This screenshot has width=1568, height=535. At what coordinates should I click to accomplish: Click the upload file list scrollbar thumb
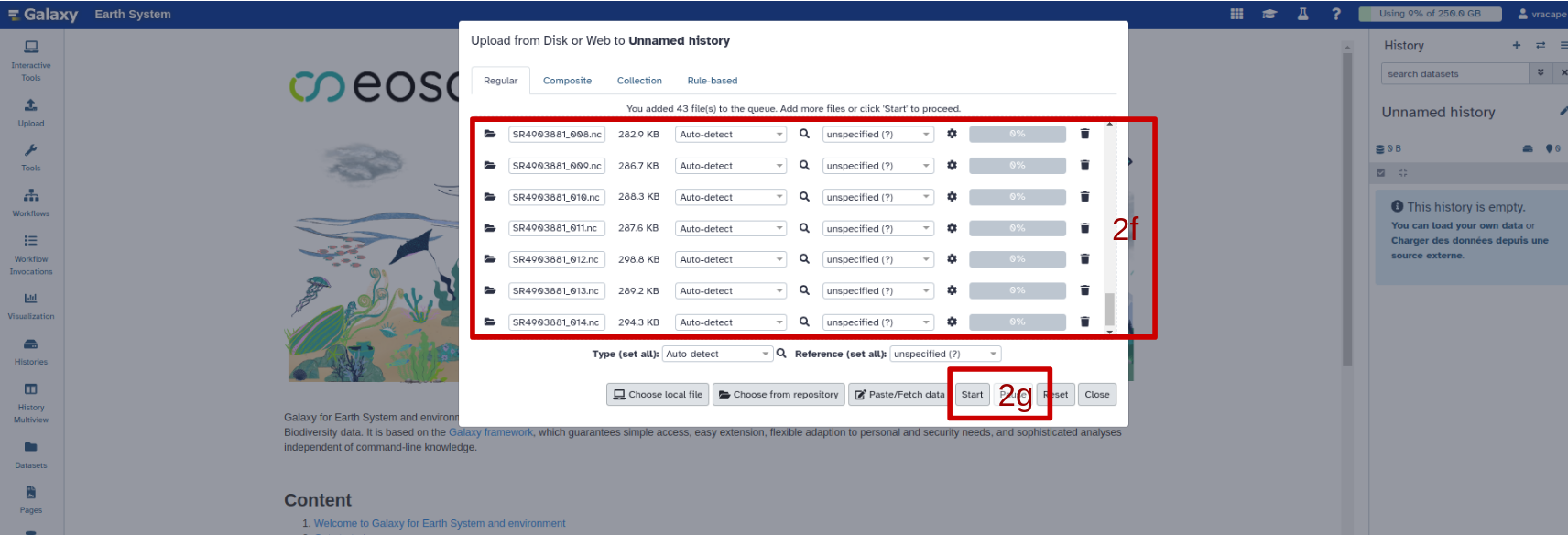coord(1109,310)
